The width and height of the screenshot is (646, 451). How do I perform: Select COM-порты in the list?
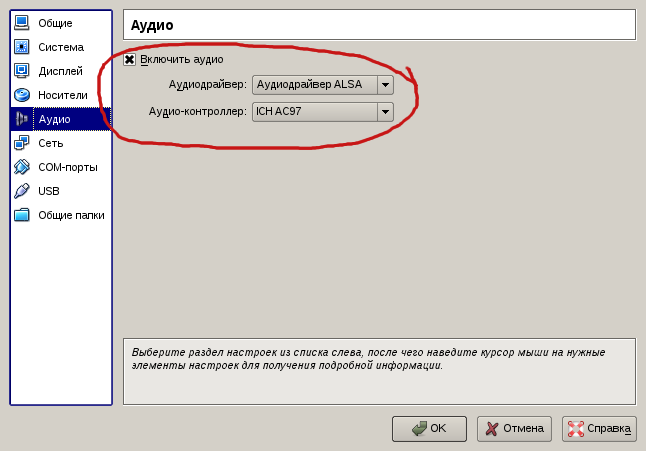coord(61,167)
